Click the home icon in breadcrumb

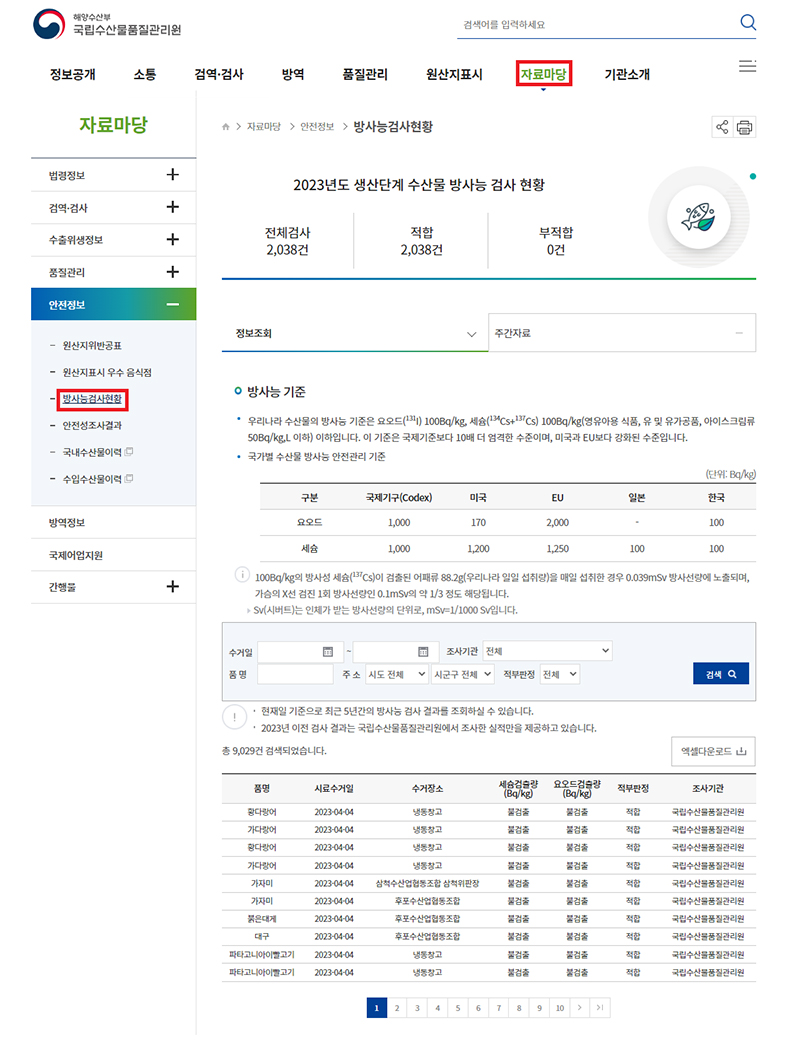(x=226, y=127)
